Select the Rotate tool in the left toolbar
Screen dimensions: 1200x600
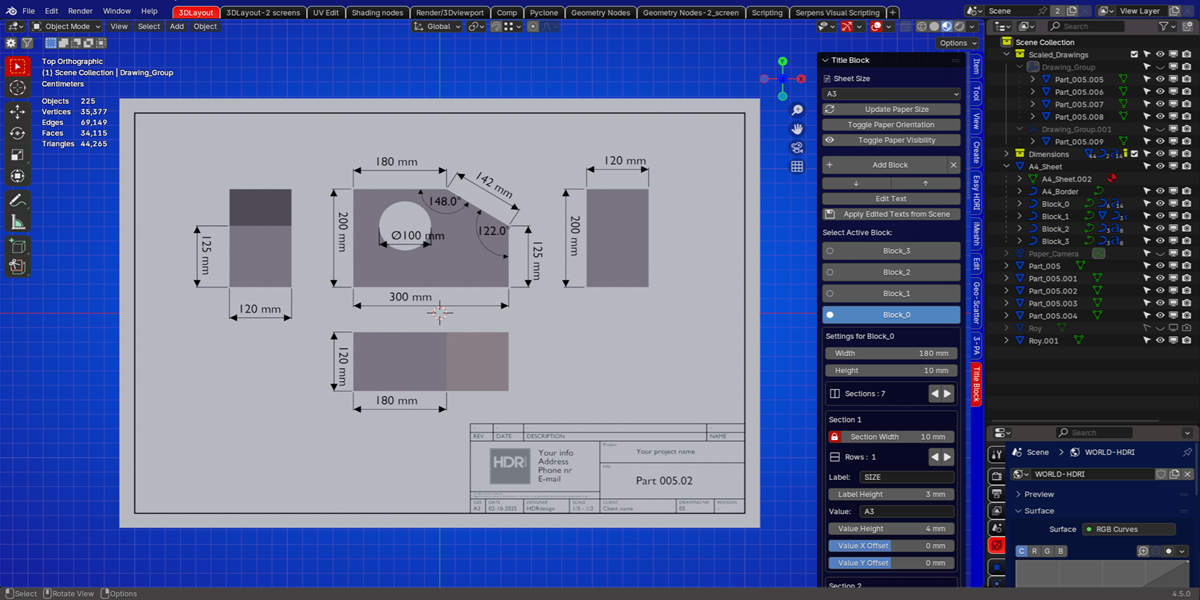click(17, 133)
